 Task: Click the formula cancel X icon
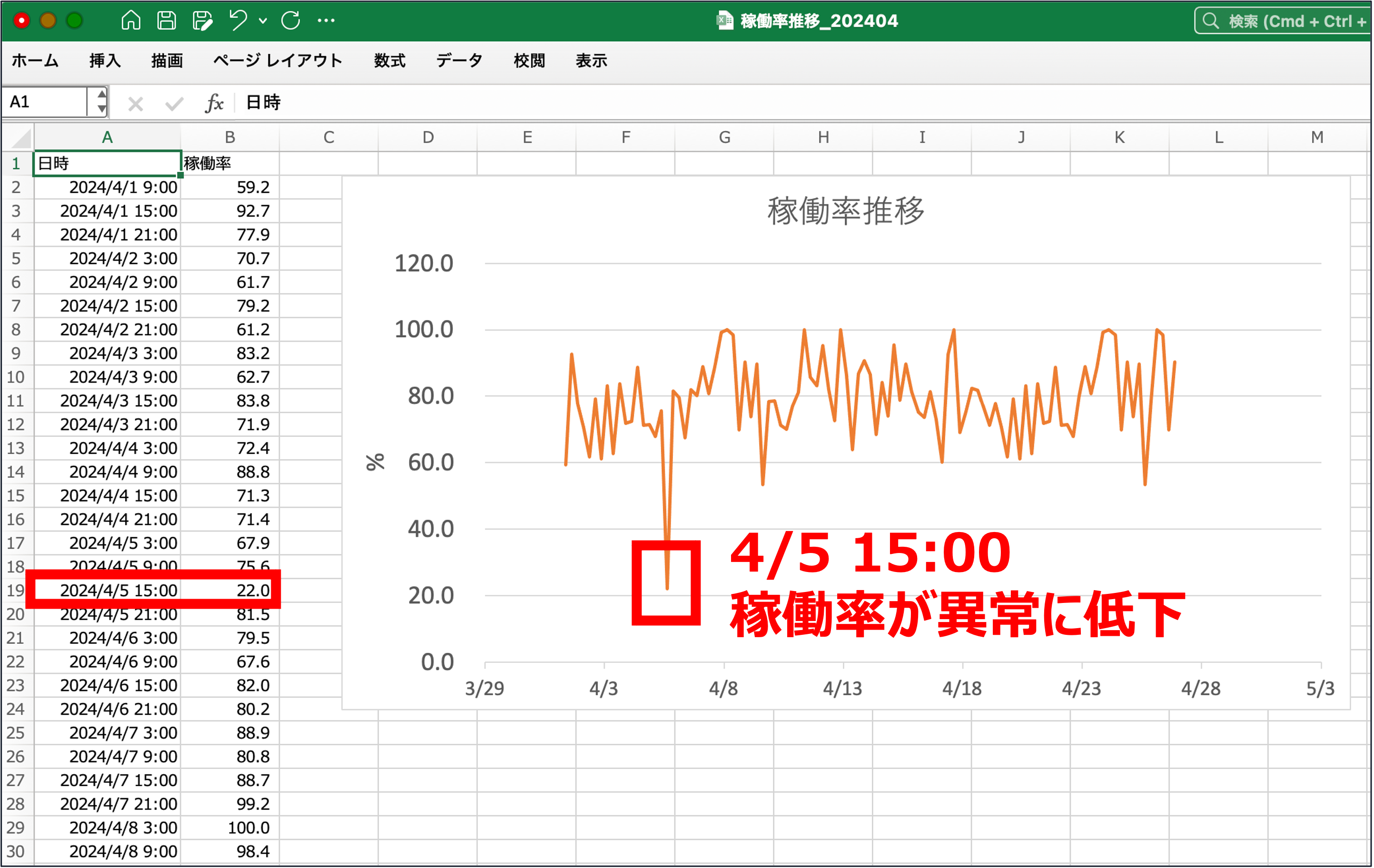click(135, 103)
